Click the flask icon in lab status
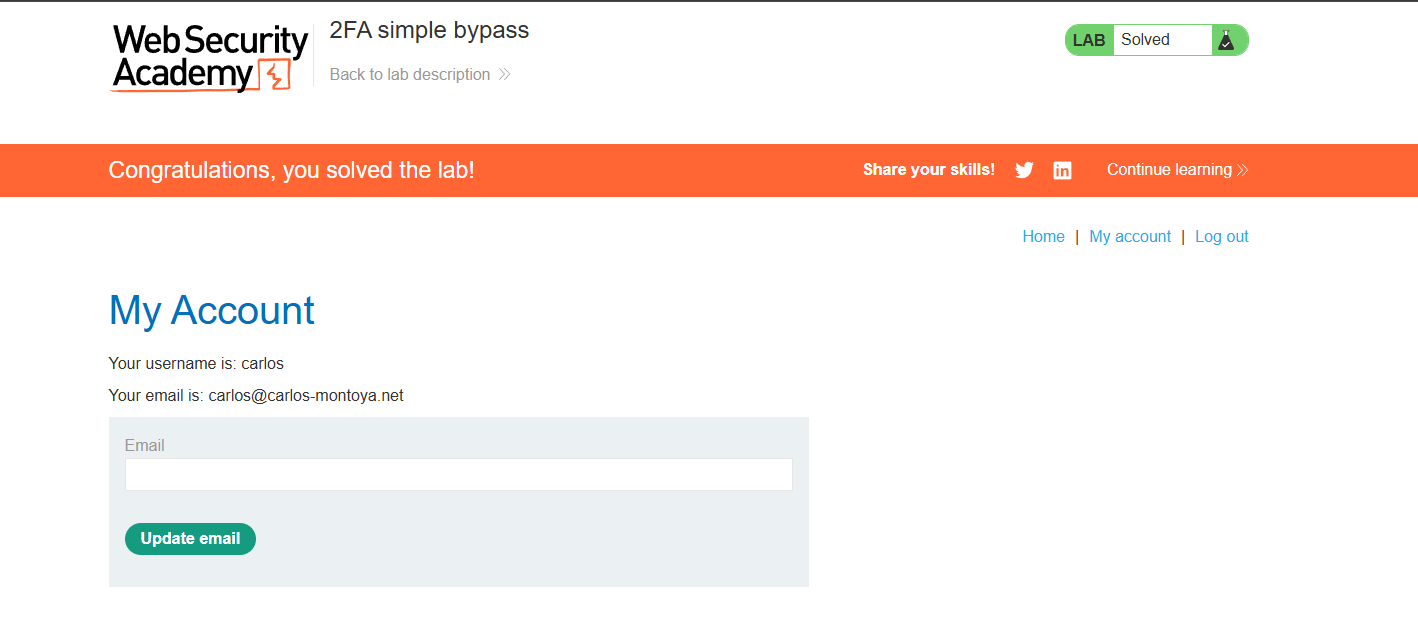This screenshot has height=618, width=1418. point(1226,40)
